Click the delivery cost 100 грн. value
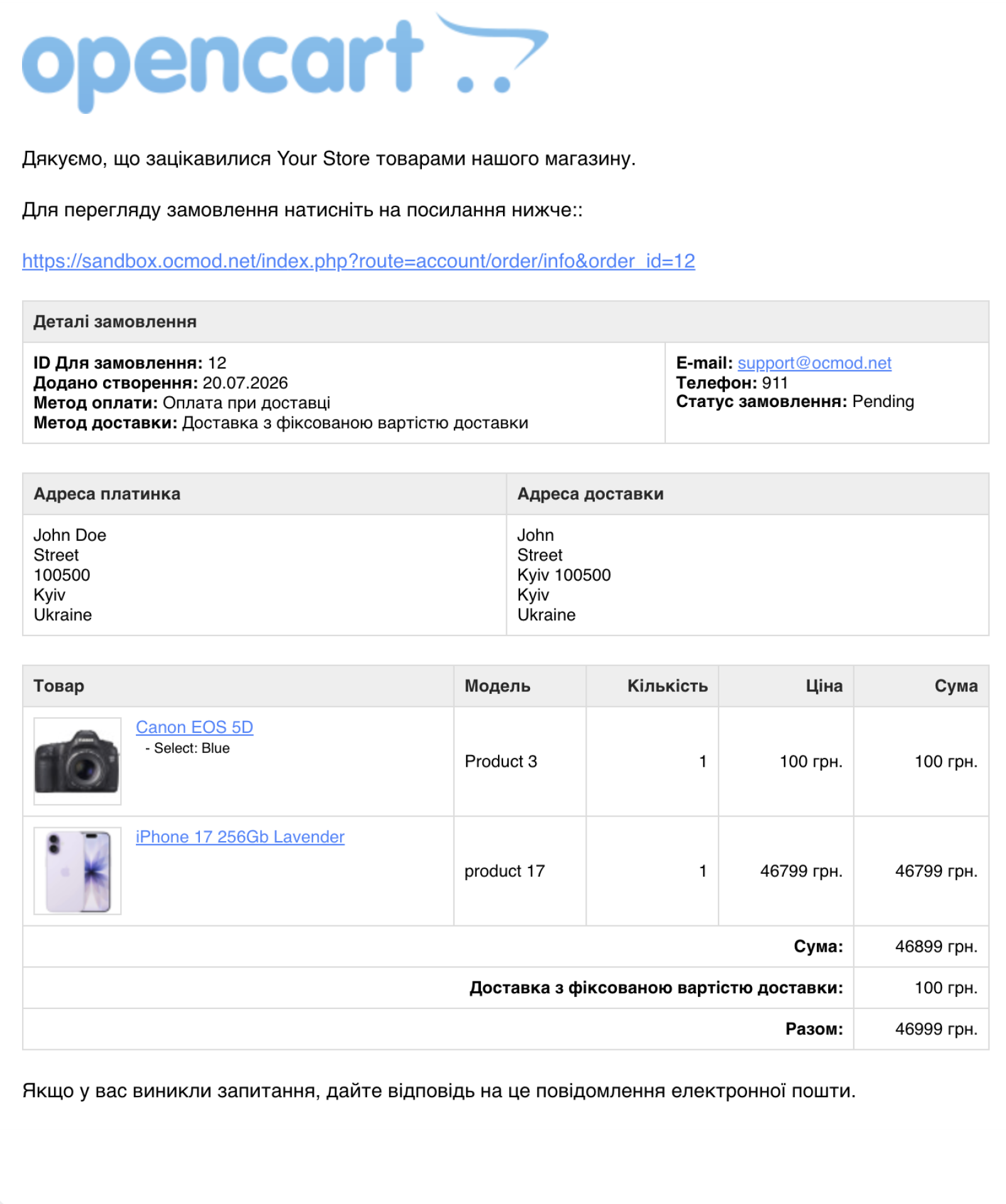Viewport: 1006px width, 1204px height. [946, 988]
